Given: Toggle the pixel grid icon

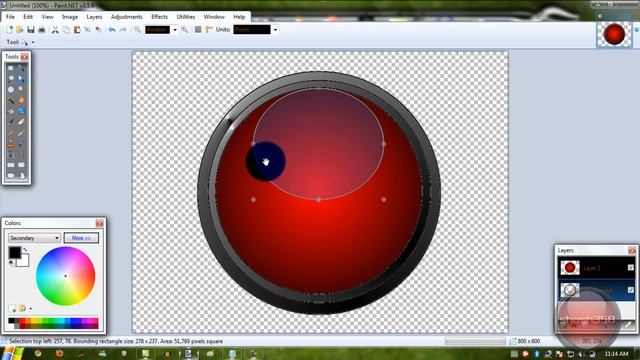Looking at the screenshot, I should click(x=198, y=29).
